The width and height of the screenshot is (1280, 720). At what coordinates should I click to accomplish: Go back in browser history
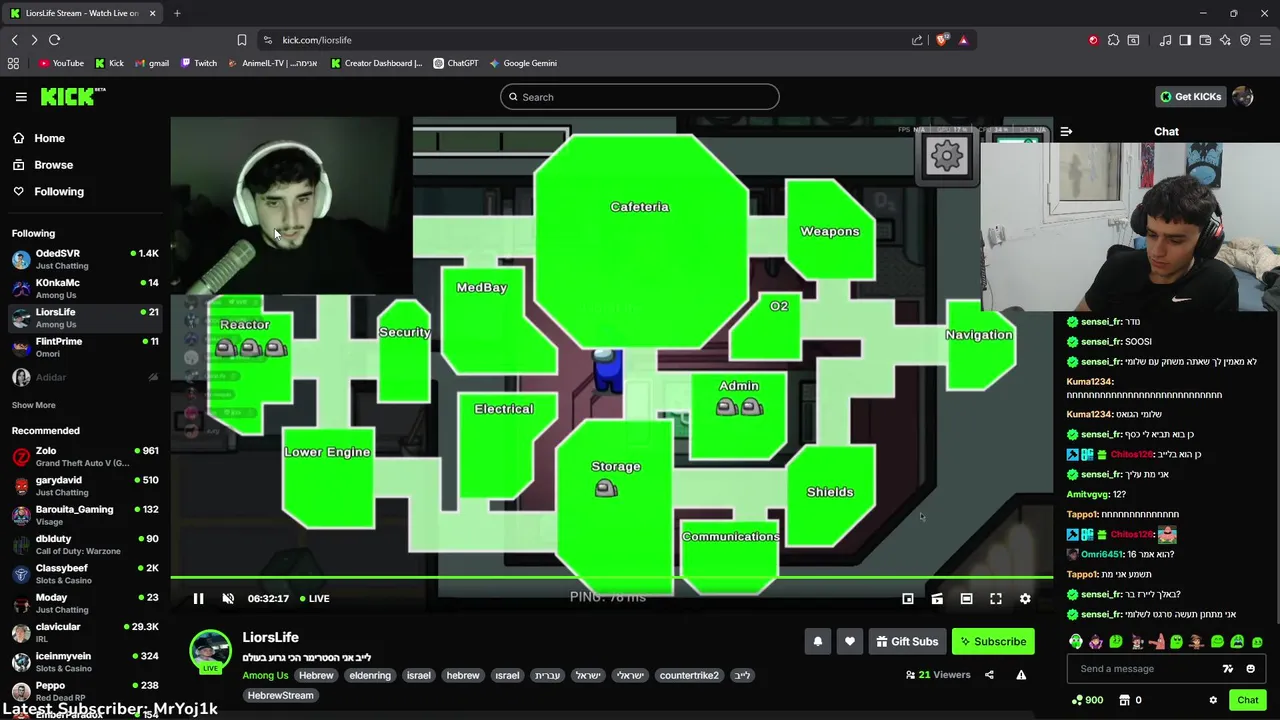[x=14, y=40]
